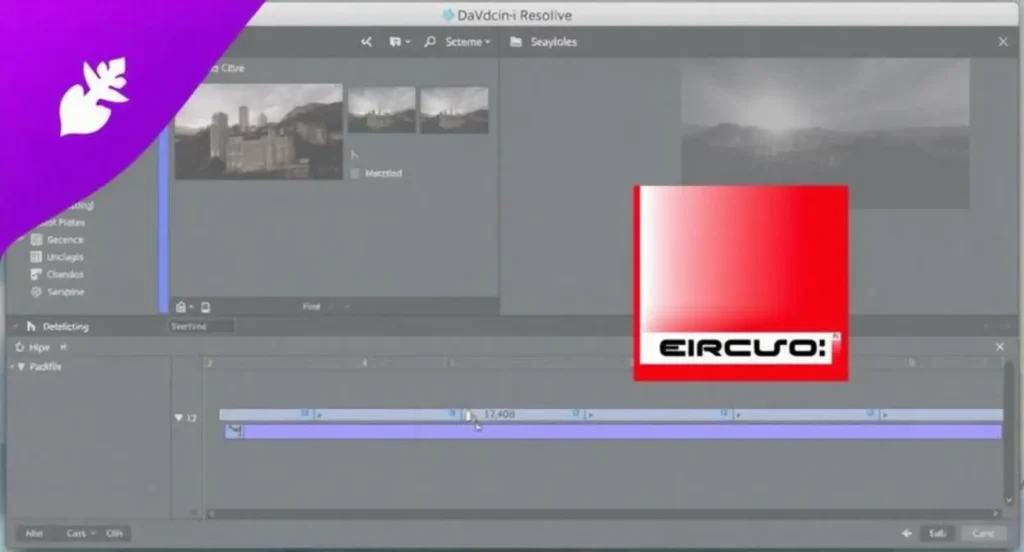This screenshot has height=552, width=1024.
Task: Open the Scteme dropdown
Action: (468, 42)
